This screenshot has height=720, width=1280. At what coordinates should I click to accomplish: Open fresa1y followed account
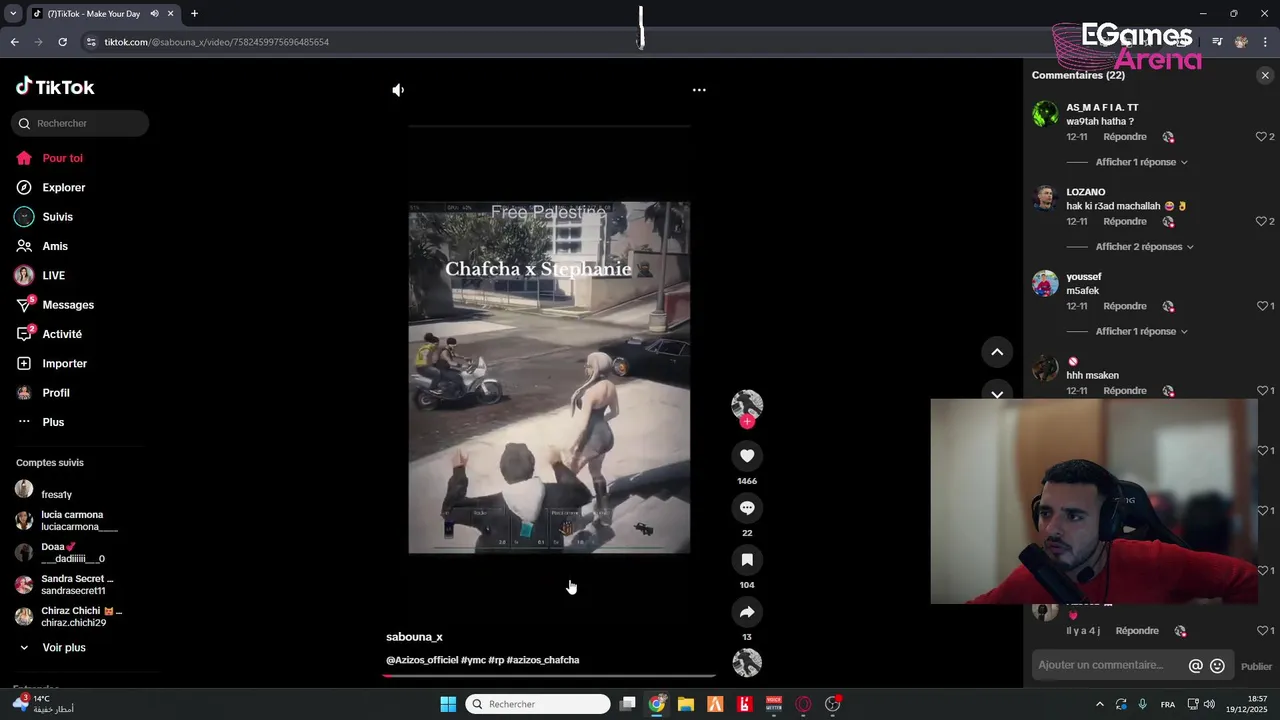[56, 494]
